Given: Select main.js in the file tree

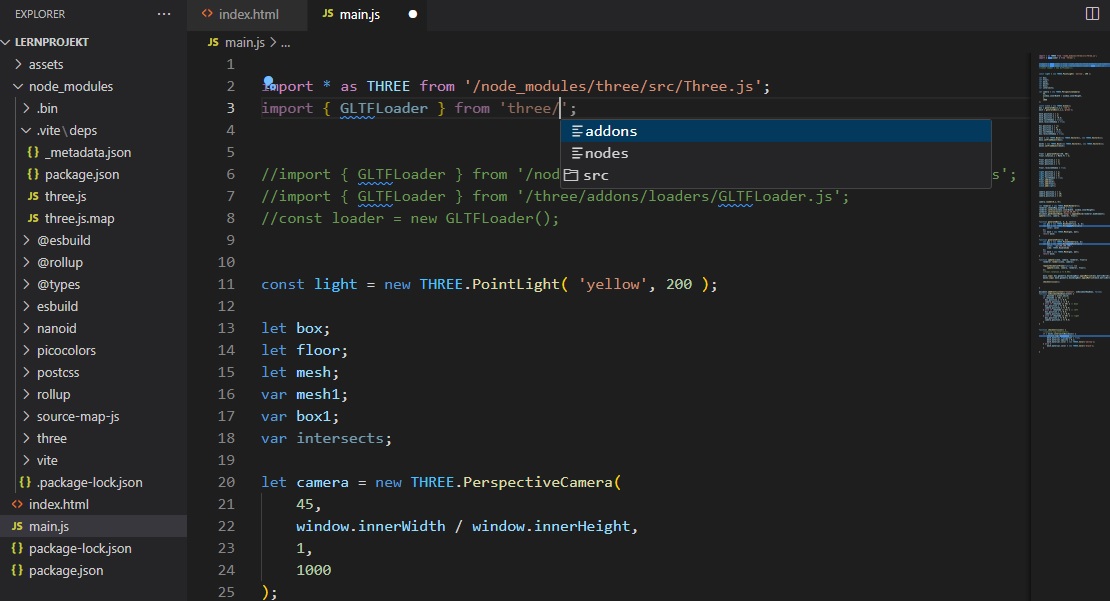Looking at the screenshot, I should (93, 526).
